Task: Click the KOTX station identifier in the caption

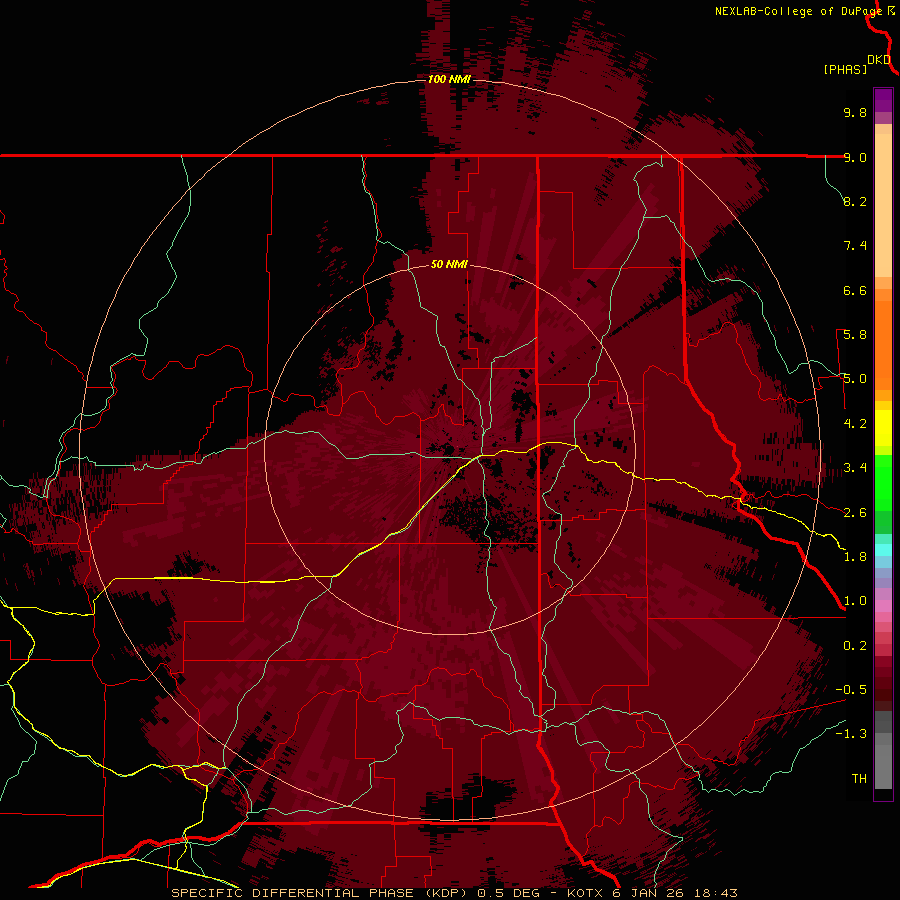Action: pyautogui.click(x=585, y=893)
